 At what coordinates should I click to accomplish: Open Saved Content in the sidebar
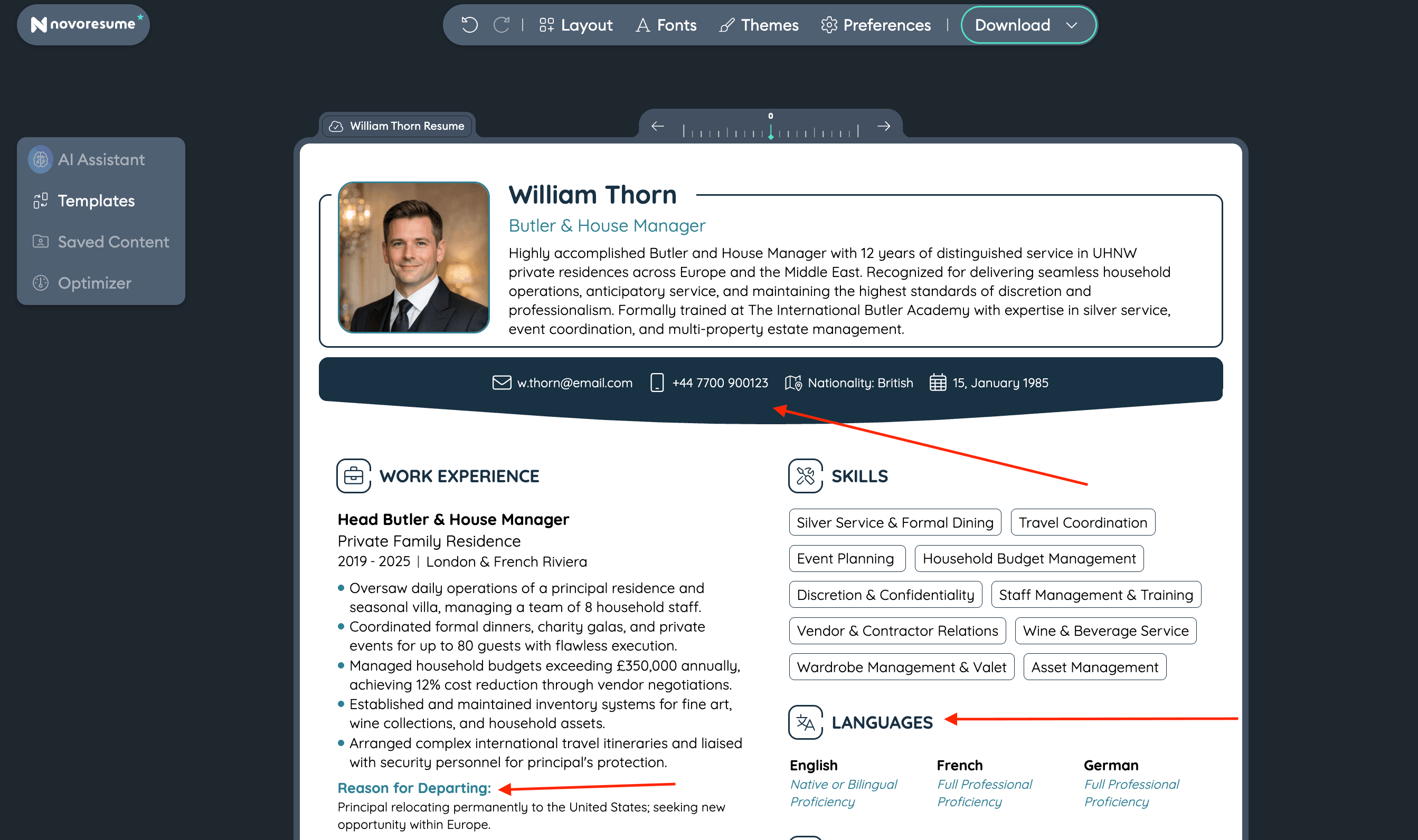112,242
